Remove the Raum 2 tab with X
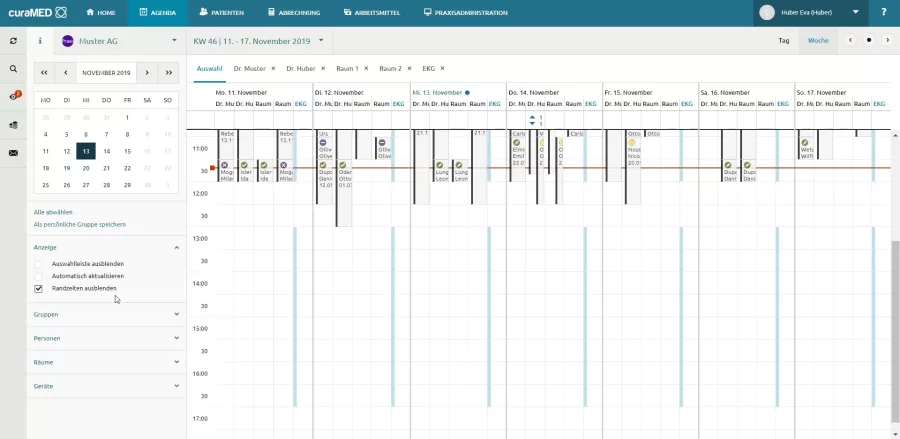This screenshot has height=439, width=900. [x=409, y=68]
